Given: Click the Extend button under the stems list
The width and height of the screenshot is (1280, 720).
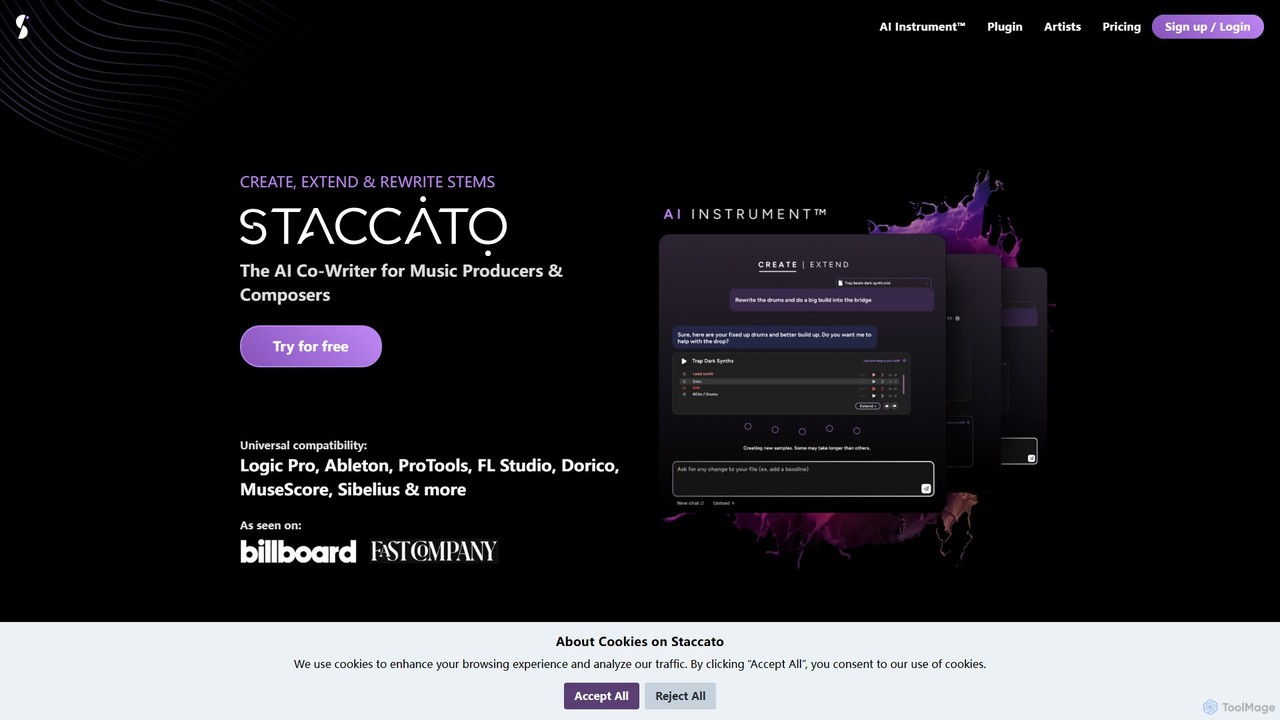Looking at the screenshot, I should [x=867, y=406].
